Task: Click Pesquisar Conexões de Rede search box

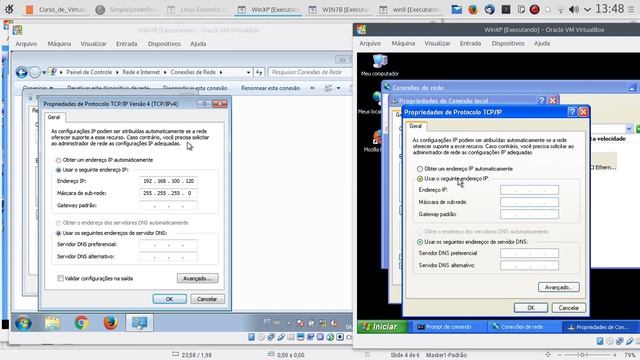Action: pyautogui.click(x=309, y=72)
